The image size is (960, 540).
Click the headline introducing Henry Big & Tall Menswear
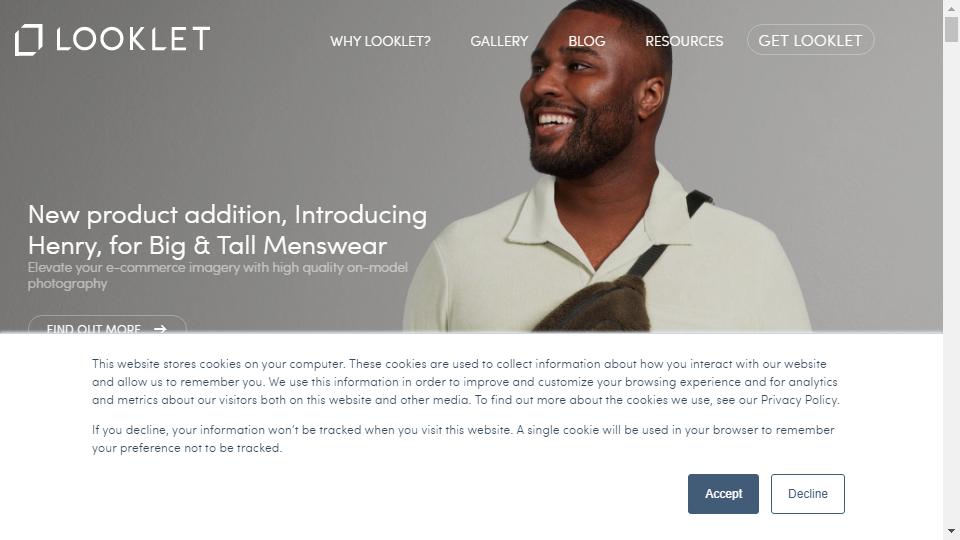(227, 230)
